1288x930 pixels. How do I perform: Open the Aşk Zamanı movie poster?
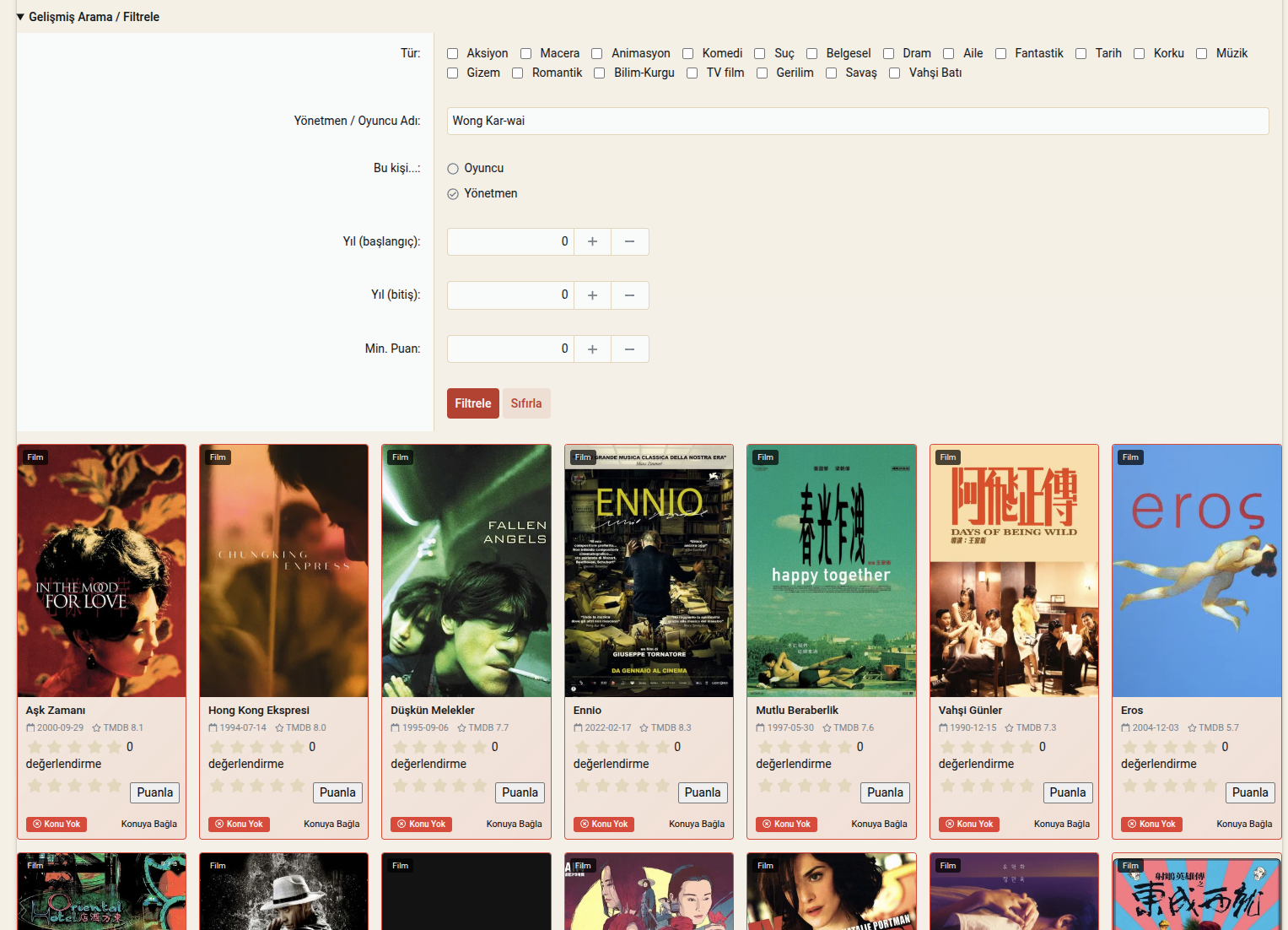pos(102,571)
